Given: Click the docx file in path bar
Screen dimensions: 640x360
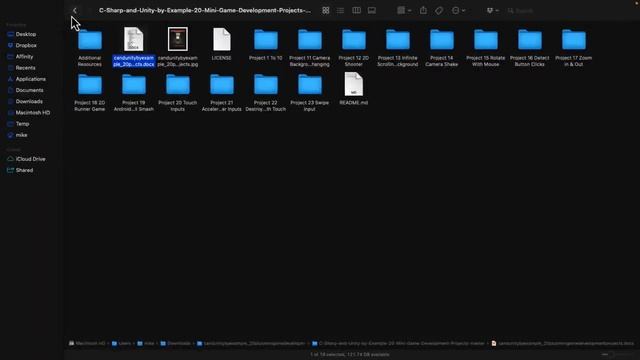Looking at the screenshot, I should tap(562, 343).
